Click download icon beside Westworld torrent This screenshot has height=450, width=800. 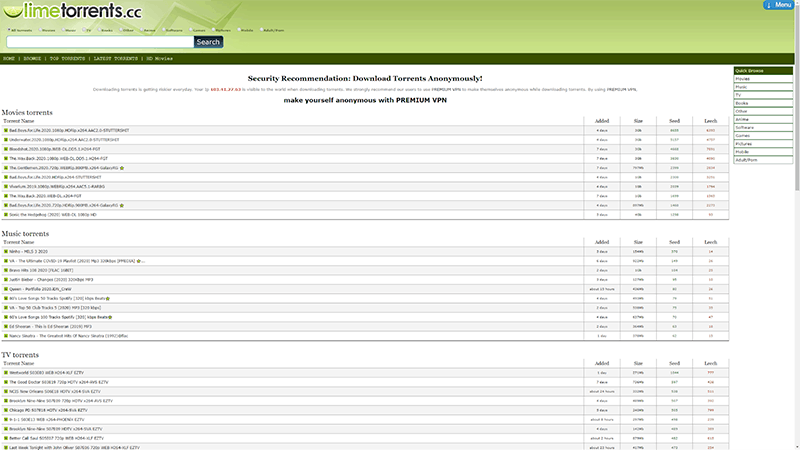coord(6,373)
